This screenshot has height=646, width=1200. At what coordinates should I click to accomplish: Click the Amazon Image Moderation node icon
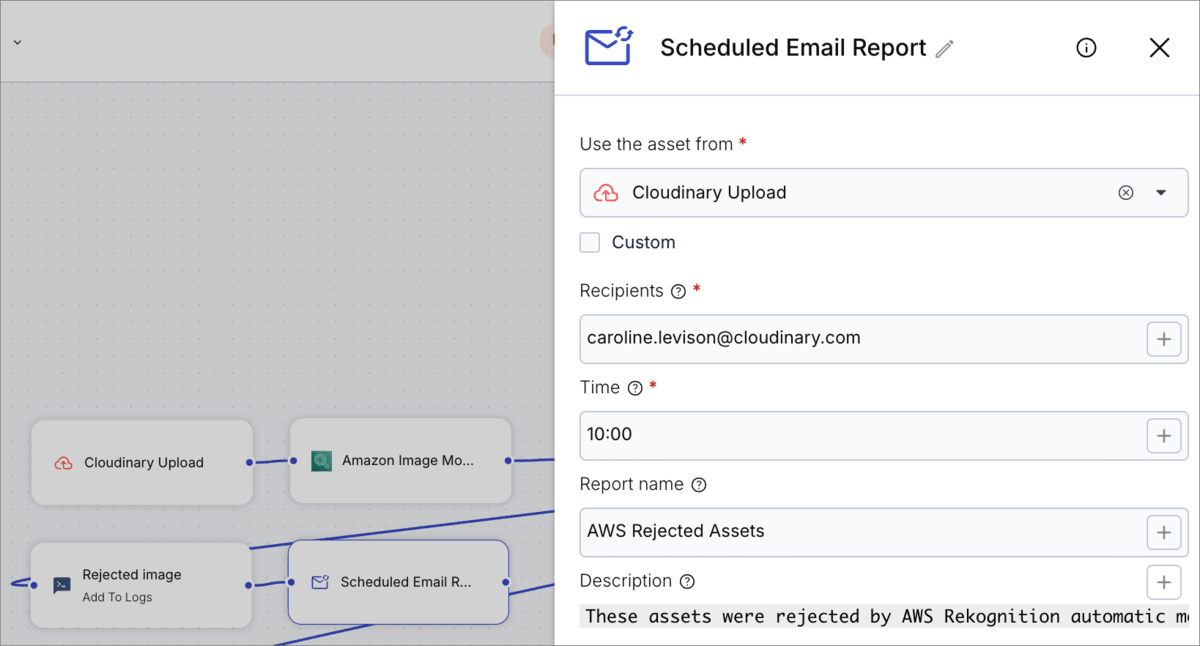click(x=321, y=461)
